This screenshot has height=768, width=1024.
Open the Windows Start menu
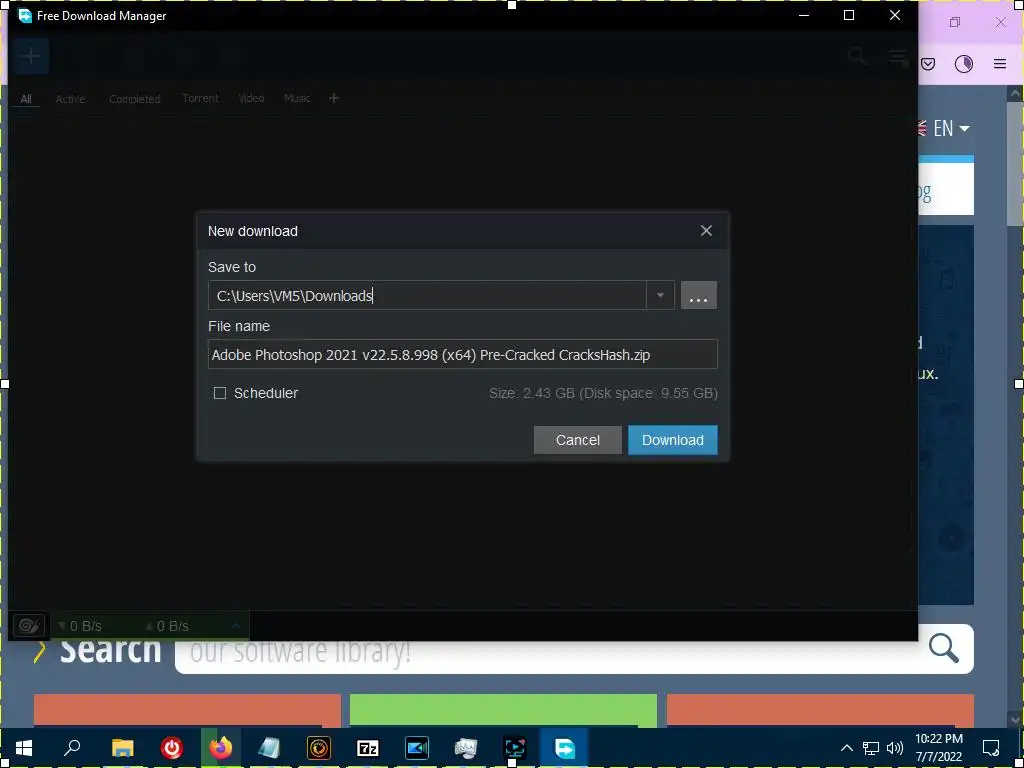24,748
